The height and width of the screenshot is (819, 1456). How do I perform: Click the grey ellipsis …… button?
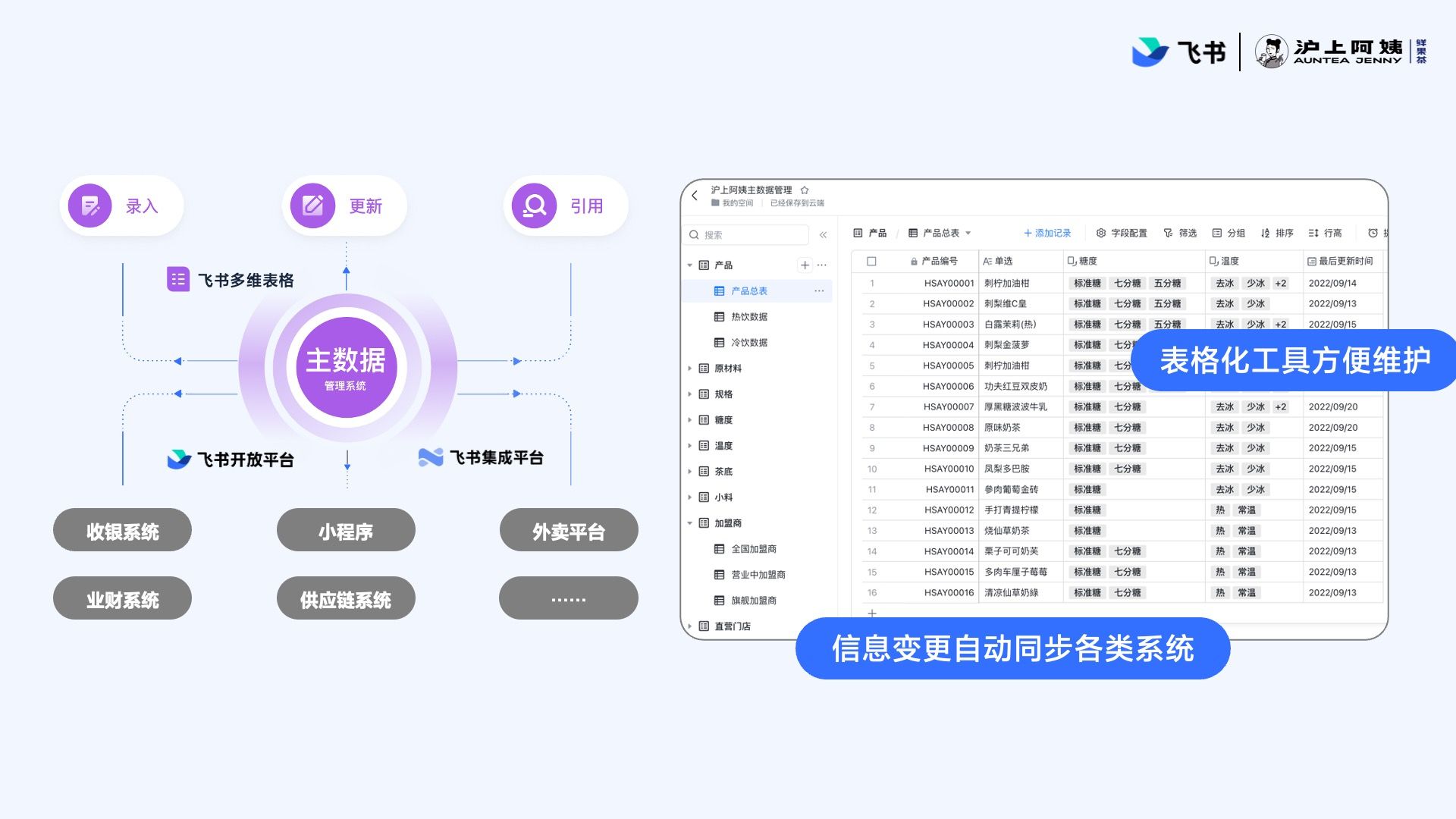point(569,599)
